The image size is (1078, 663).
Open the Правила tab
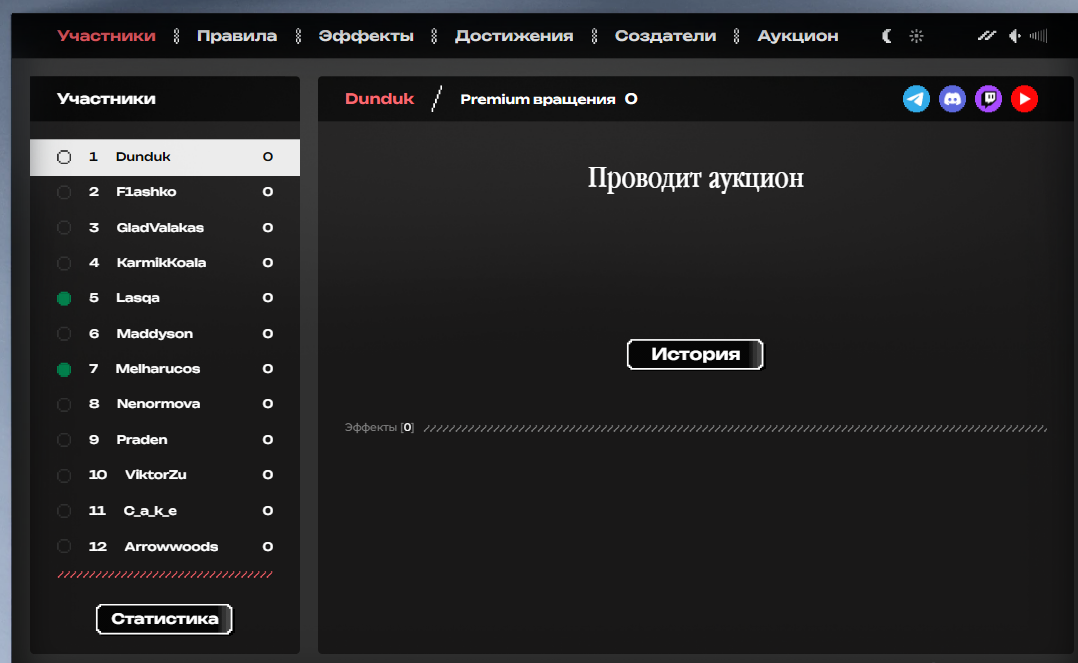point(237,36)
